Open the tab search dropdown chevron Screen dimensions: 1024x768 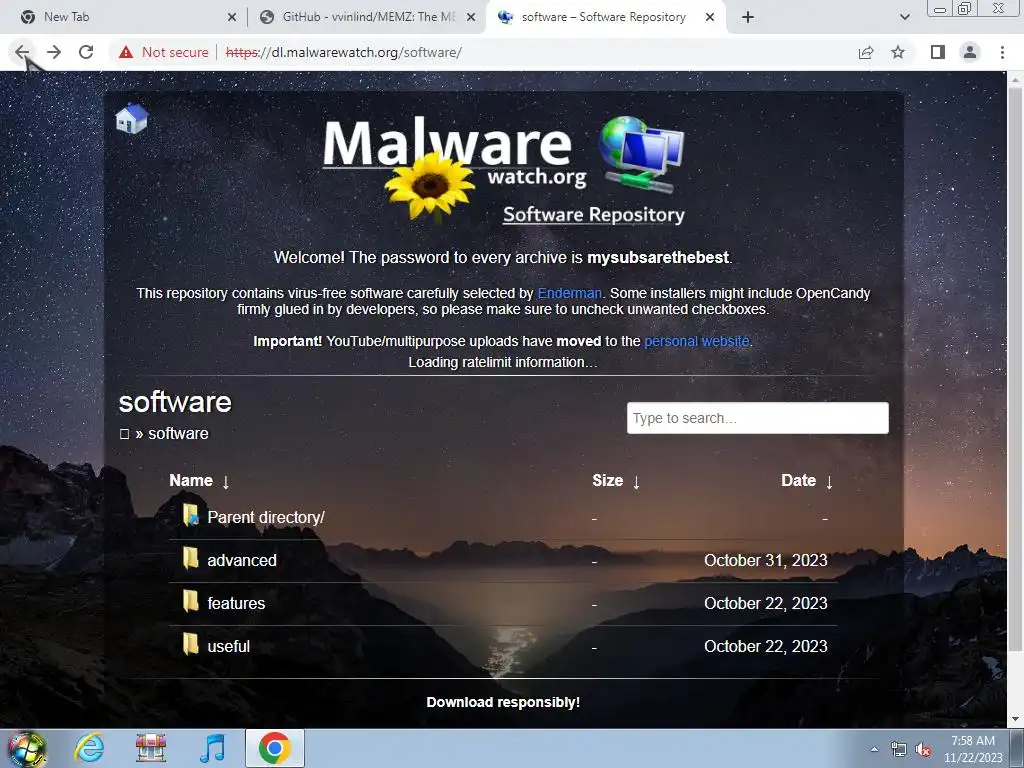pyautogui.click(x=904, y=17)
